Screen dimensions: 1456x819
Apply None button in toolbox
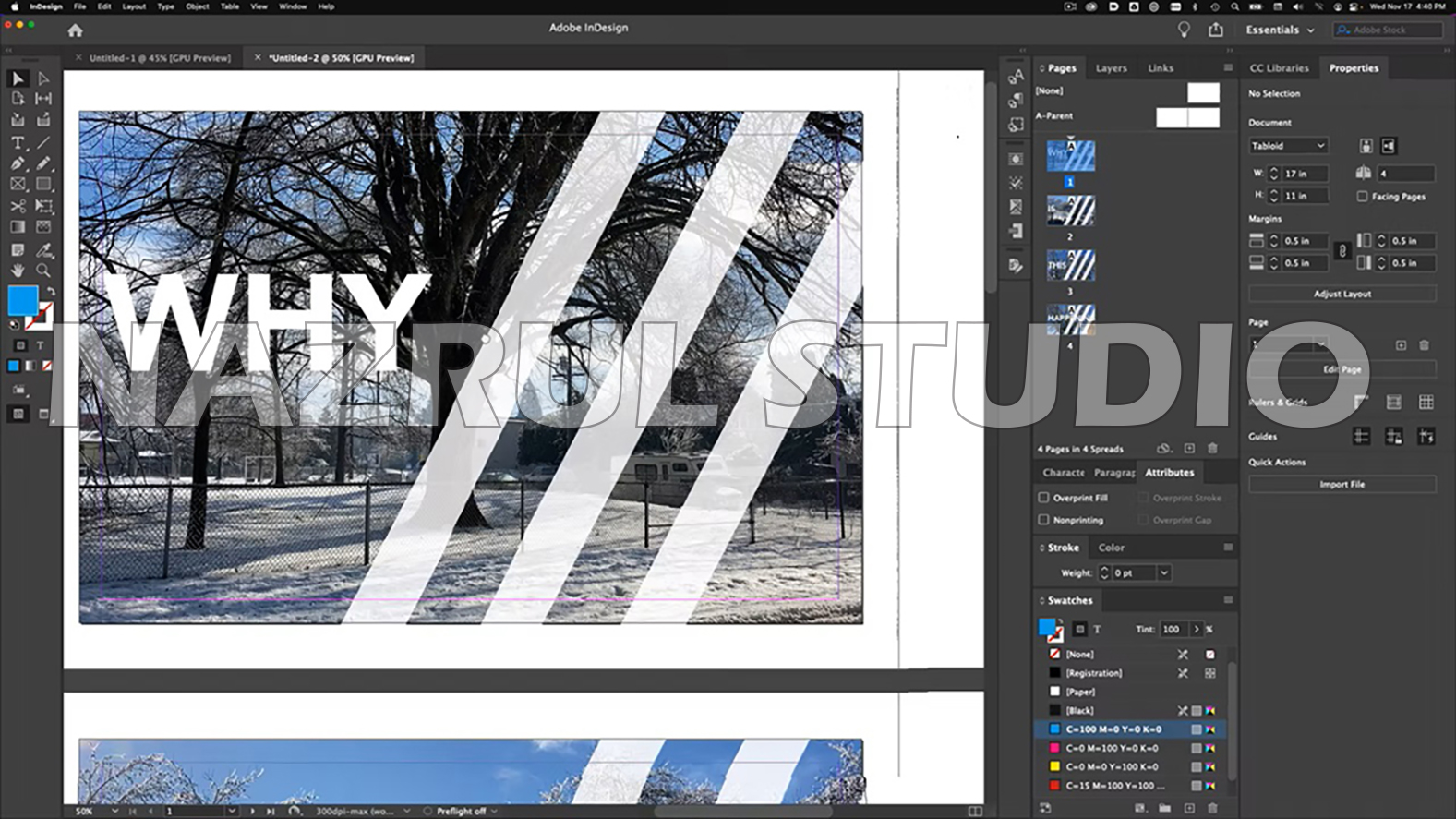pos(47,367)
